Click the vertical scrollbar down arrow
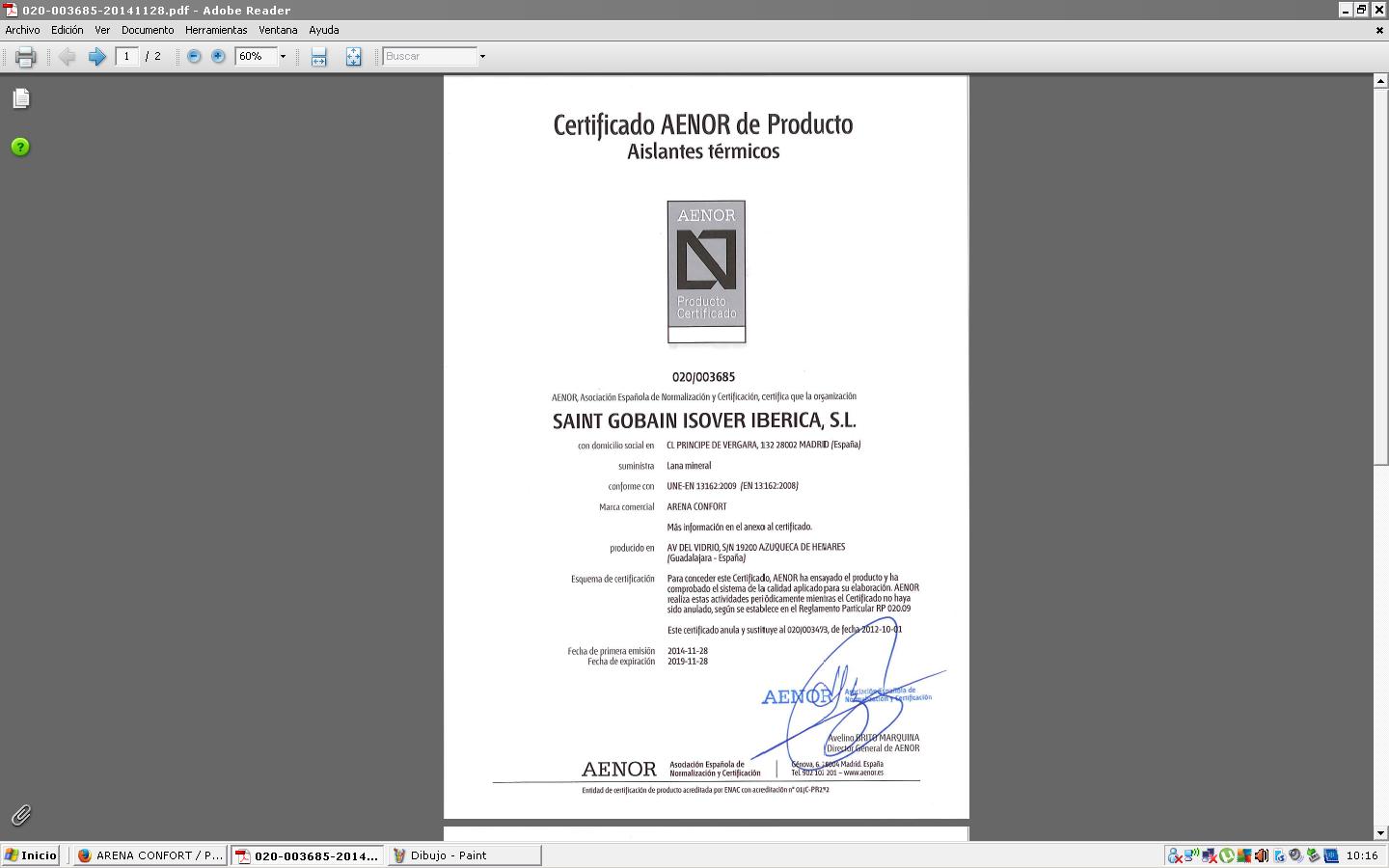This screenshot has width=1389, height=868. (1380, 832)
